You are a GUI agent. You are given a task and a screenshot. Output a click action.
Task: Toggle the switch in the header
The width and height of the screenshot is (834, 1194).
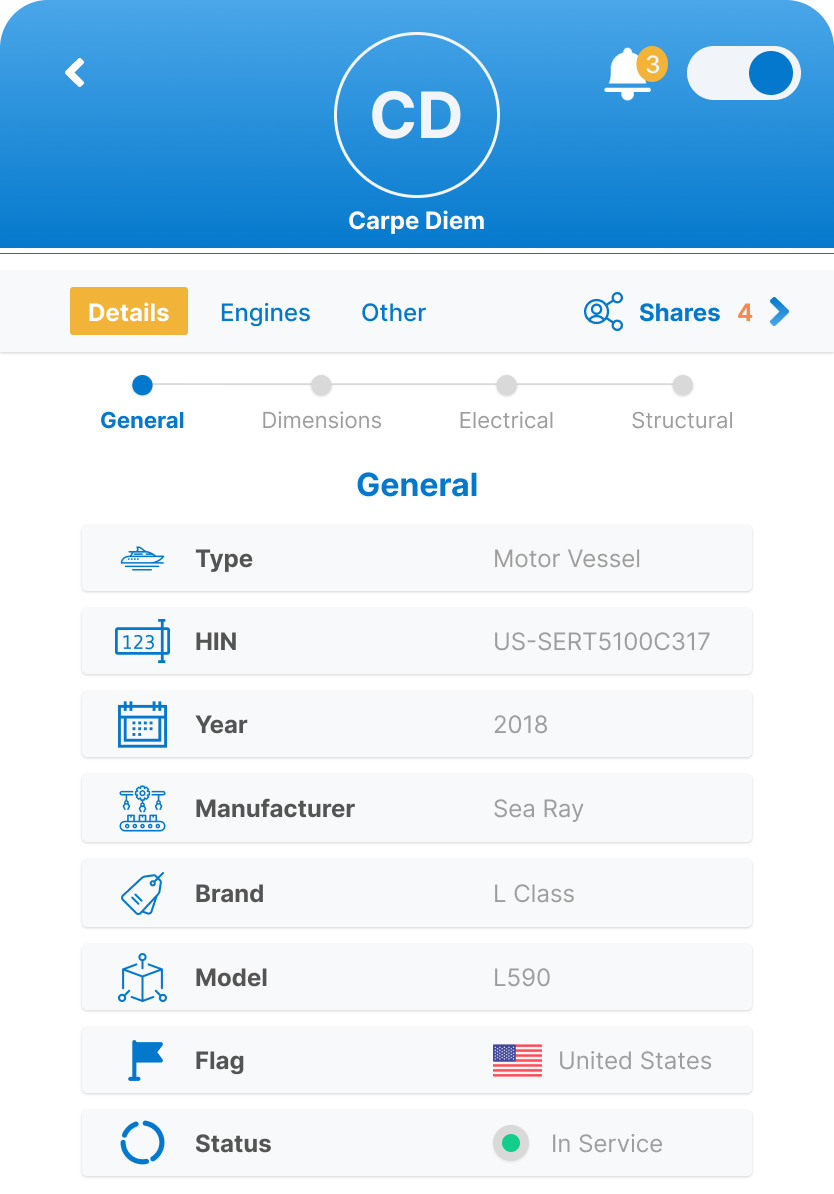[x=744, y=74]
